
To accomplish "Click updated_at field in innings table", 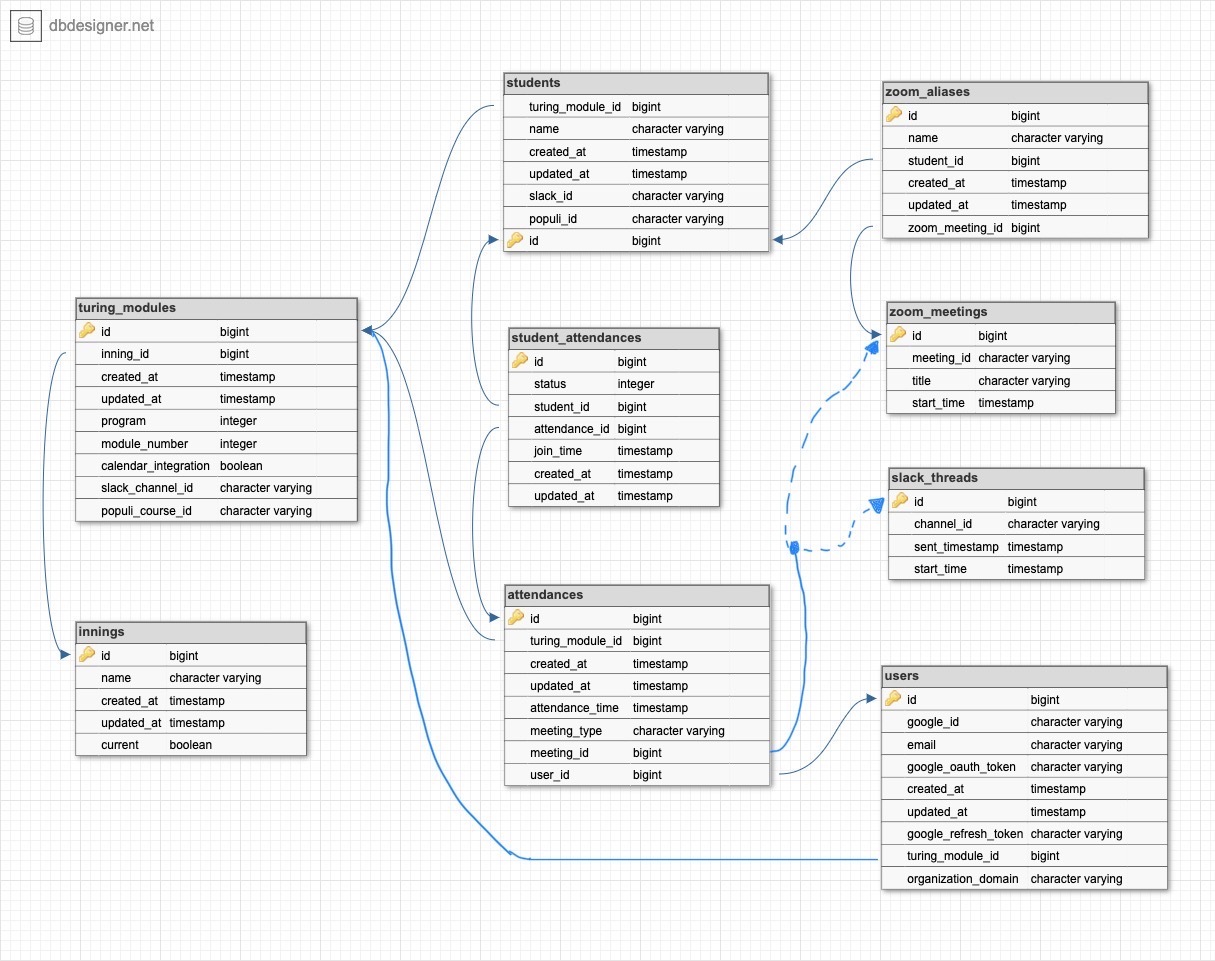I will point(191,722).
